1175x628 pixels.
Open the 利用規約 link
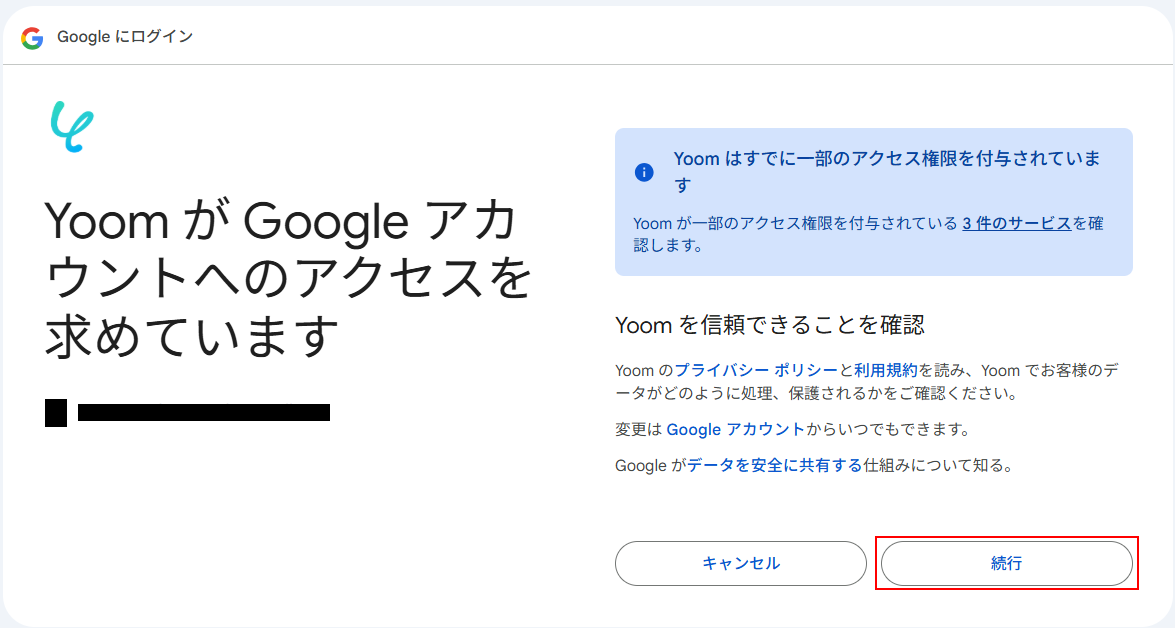(x=886, y=370)
